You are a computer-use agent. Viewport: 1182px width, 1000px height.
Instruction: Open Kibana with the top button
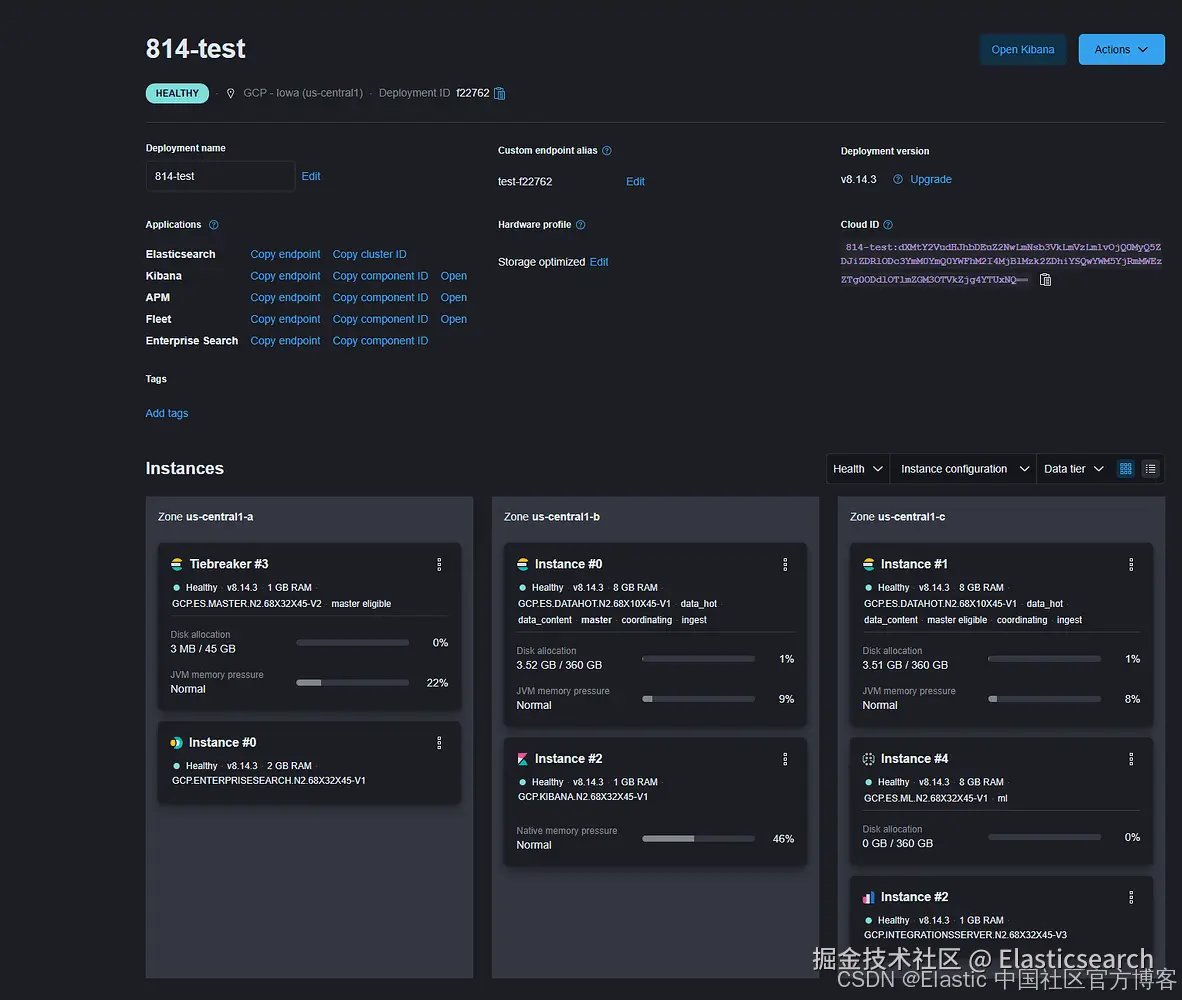(x=1022, y=50)
